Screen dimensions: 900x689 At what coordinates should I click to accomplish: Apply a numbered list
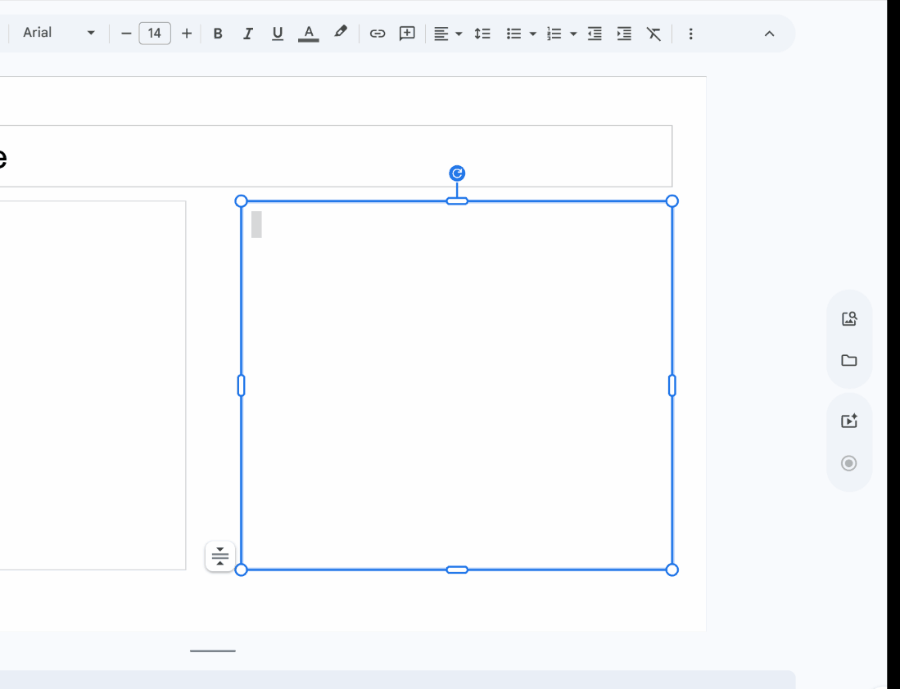pos(554,34)
